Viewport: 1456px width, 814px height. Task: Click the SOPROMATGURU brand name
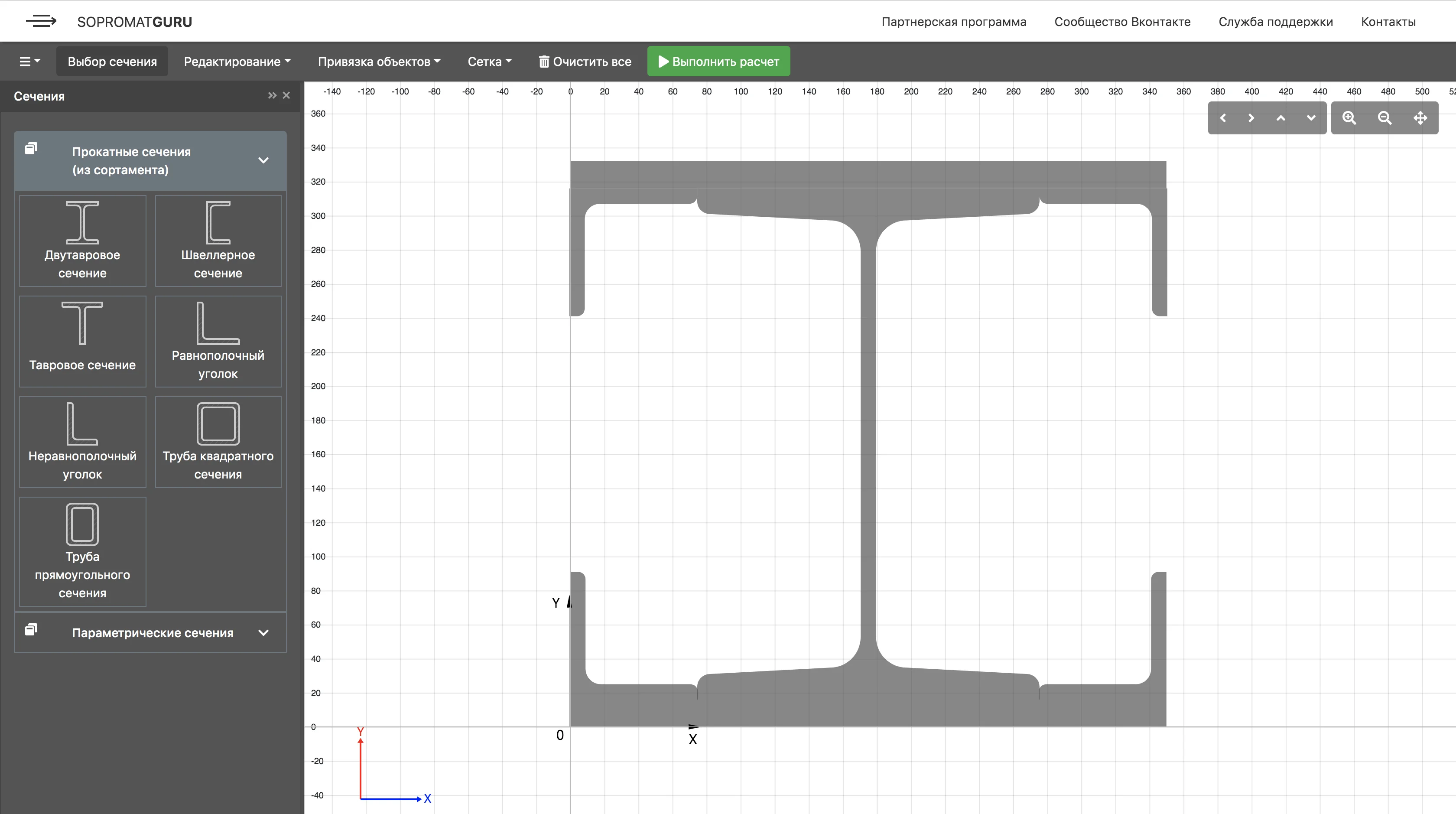click(x=134, y=22)
